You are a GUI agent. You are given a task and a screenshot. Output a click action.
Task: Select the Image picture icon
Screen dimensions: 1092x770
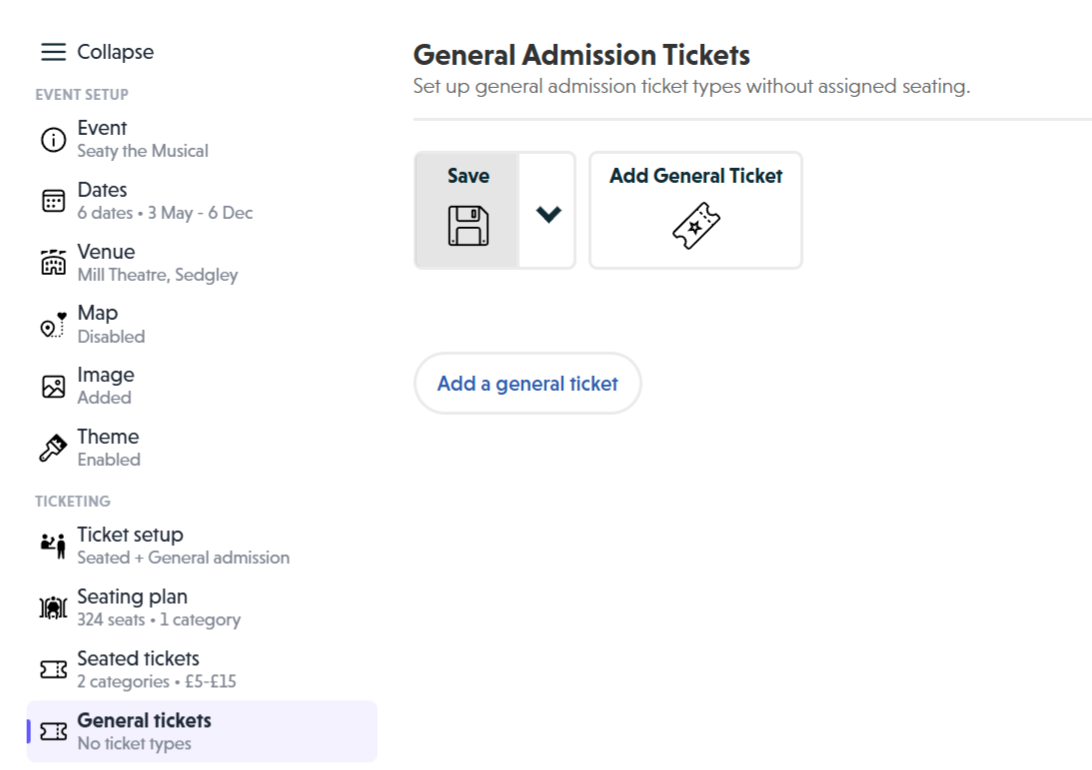(52, 385)
